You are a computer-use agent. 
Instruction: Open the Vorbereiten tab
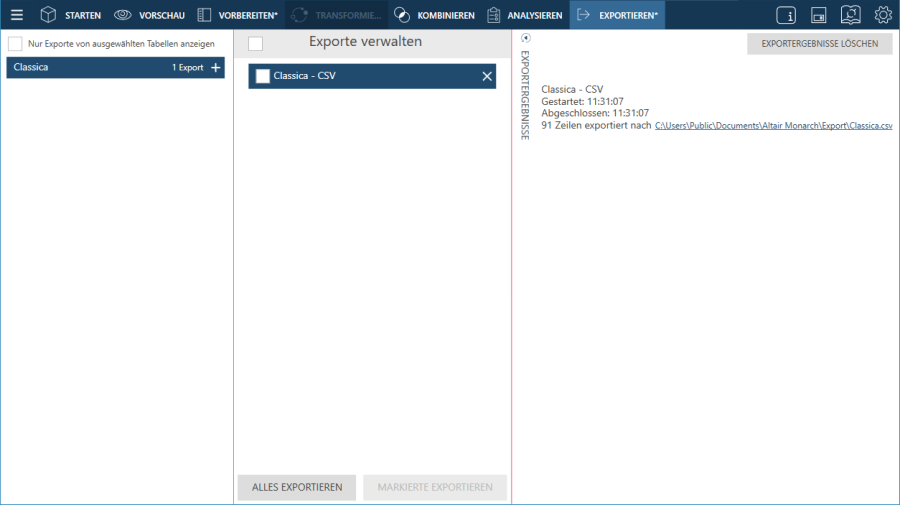237,15
